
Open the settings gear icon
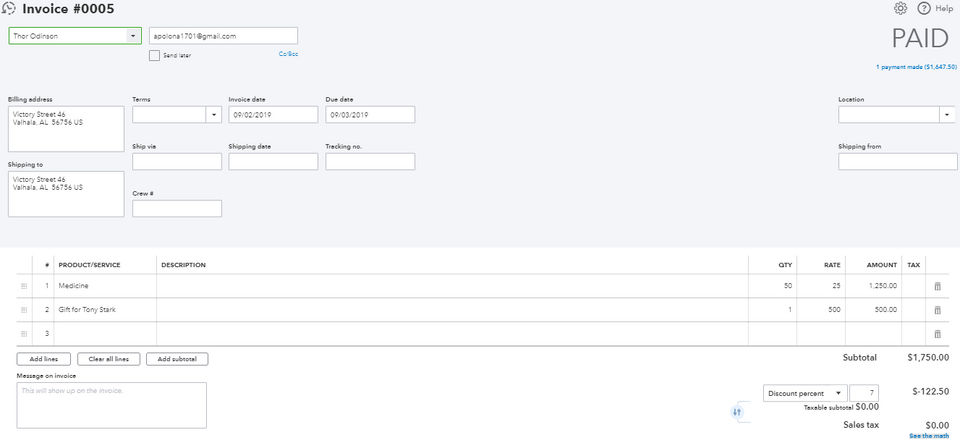[x=900, y=9]
